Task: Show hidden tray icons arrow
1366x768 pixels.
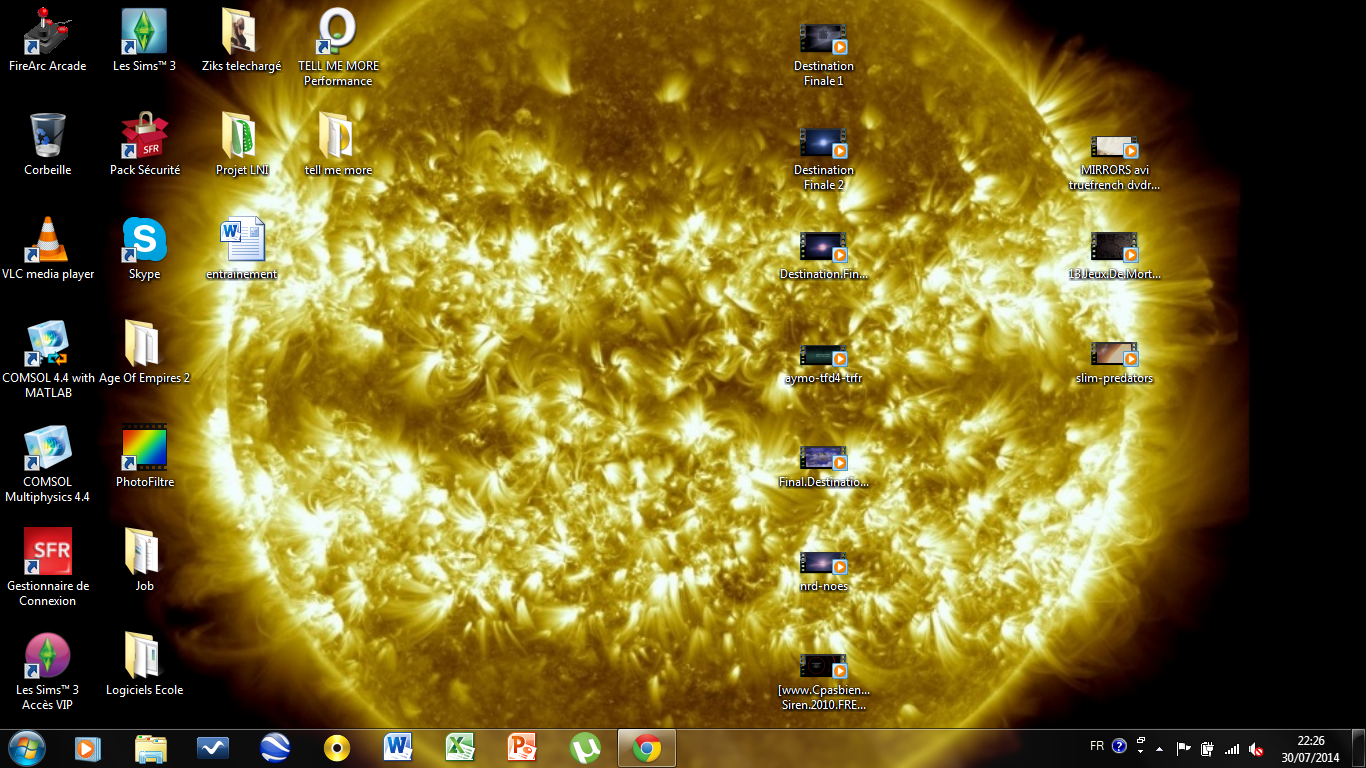Action: pyautogui.click(x=1160, y=748)
